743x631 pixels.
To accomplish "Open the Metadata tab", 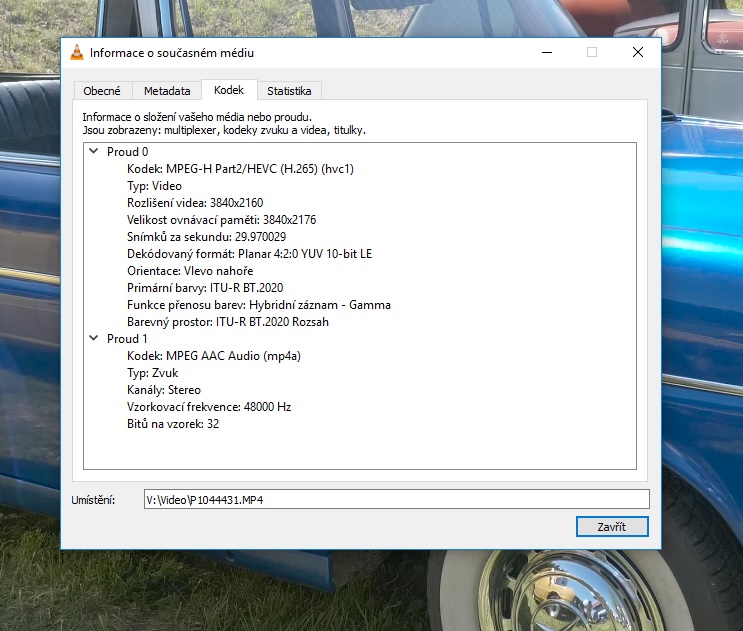I will pyautogui.click(x=166, y=91).
